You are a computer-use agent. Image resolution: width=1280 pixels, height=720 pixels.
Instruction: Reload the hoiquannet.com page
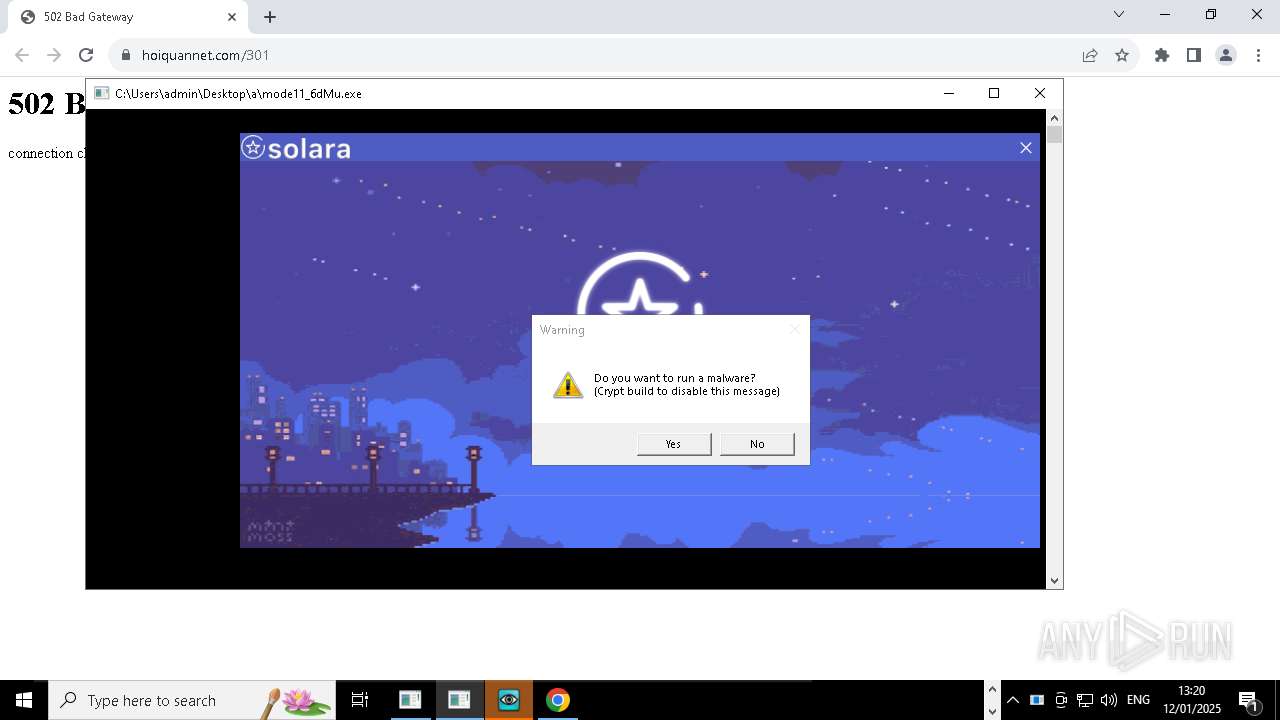[x=86, y=55]
